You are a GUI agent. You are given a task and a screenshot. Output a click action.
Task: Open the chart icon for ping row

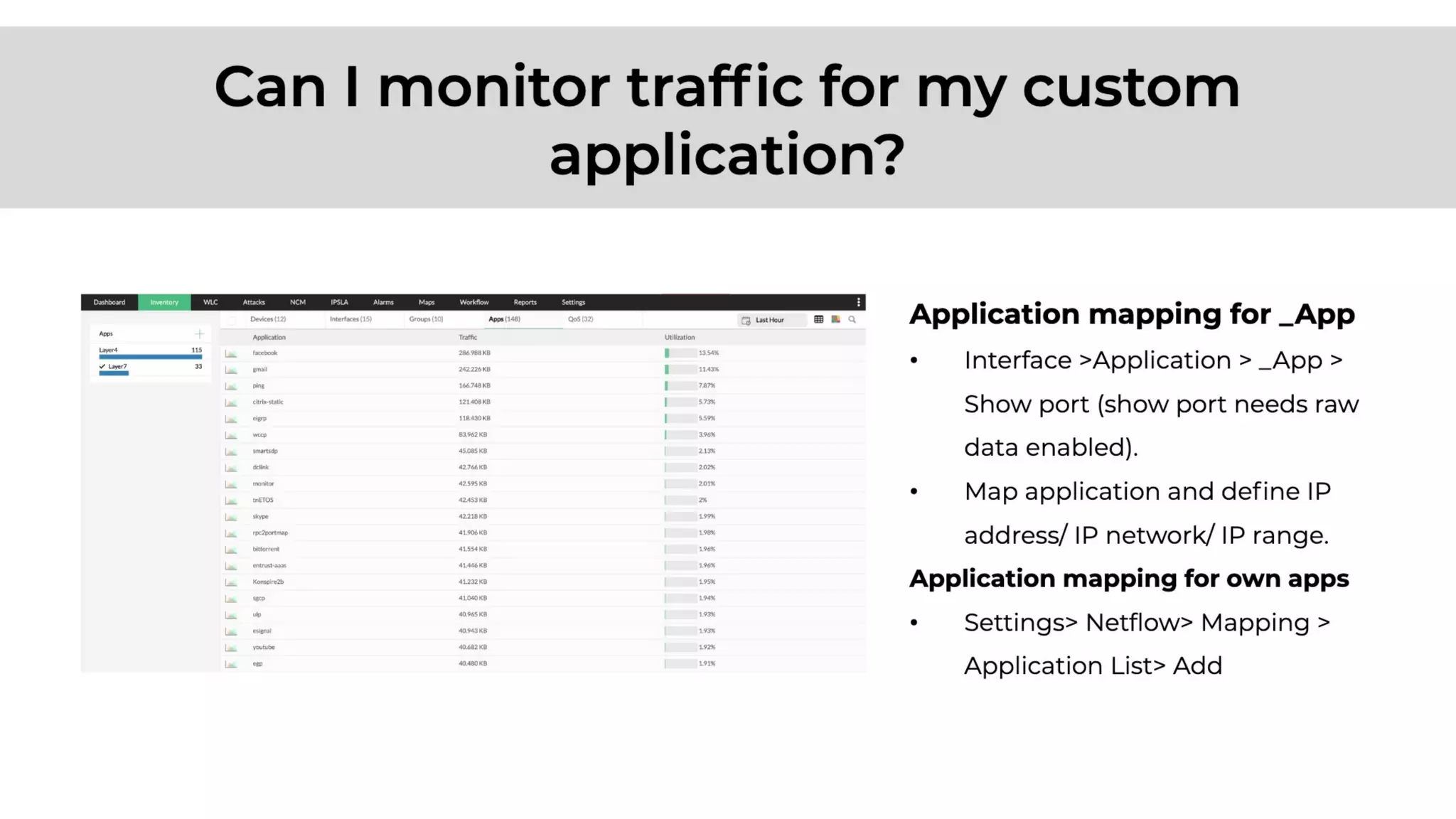coord(231,386)
